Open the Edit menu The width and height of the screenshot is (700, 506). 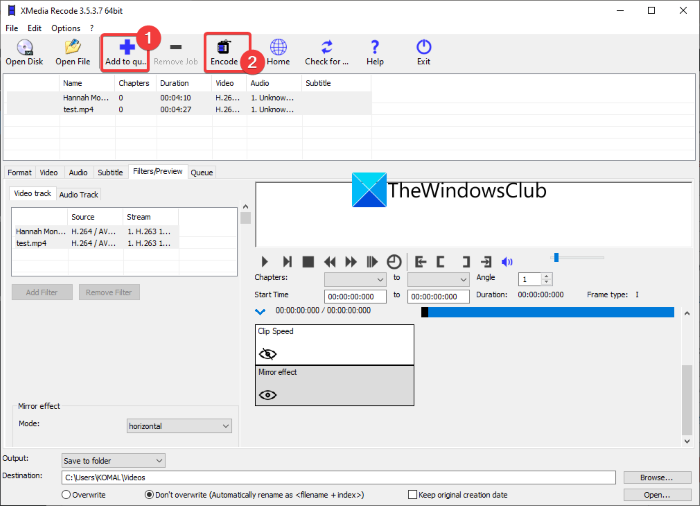(x=34, y=28)
